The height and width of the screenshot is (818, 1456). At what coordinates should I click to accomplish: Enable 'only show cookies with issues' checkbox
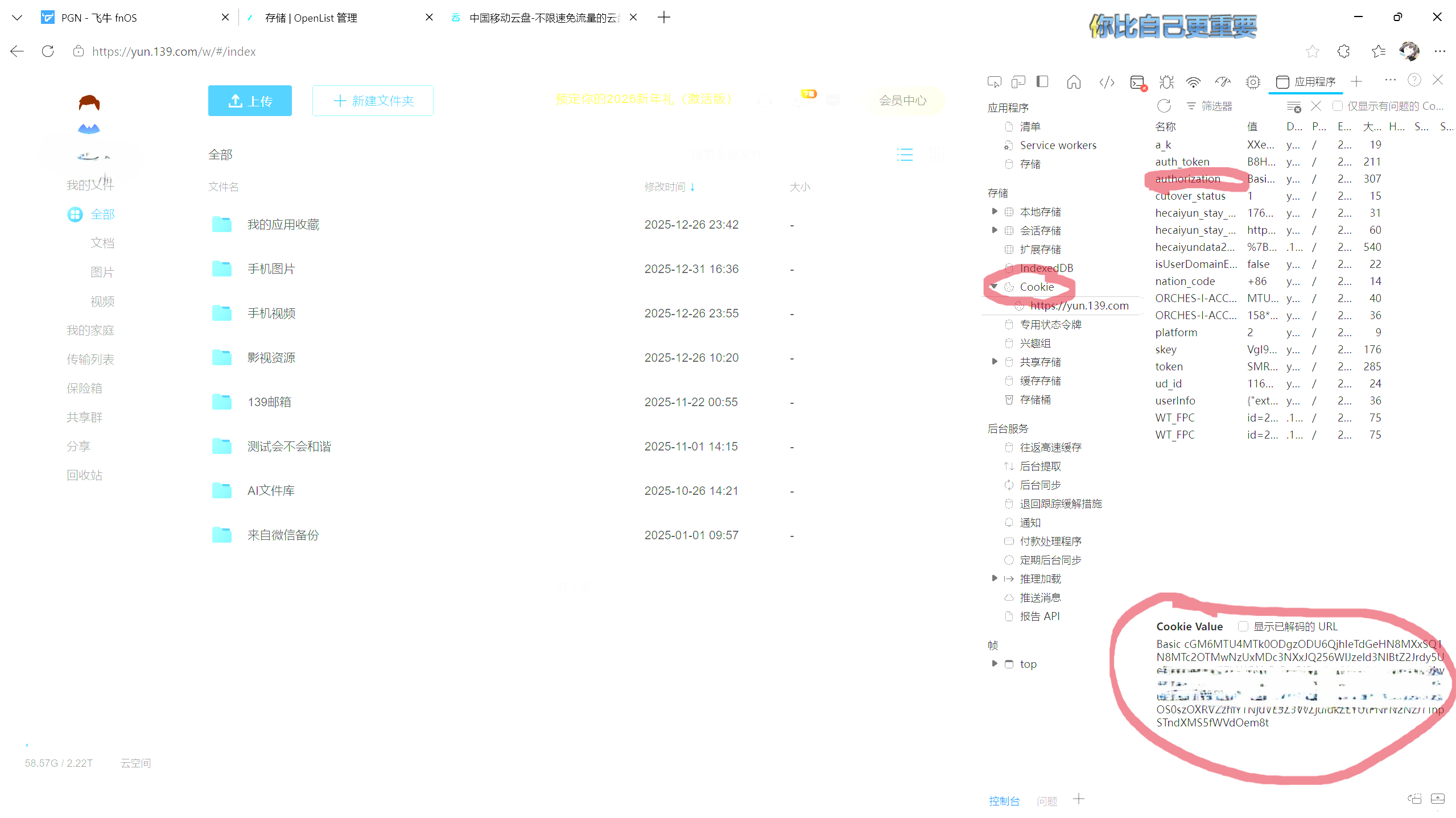[1338, 106]
